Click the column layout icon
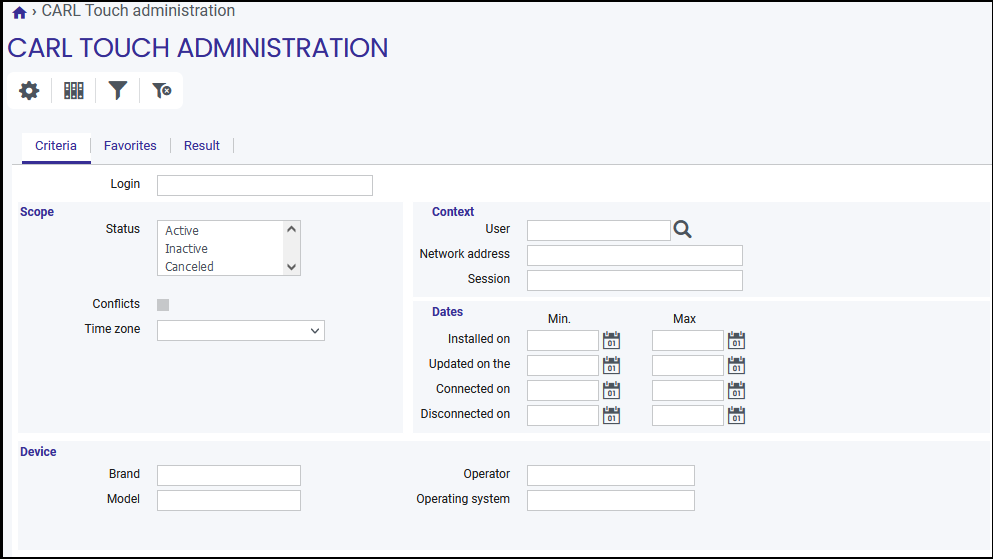The width and height of the screenshot is (993, 559). [73, 91]
